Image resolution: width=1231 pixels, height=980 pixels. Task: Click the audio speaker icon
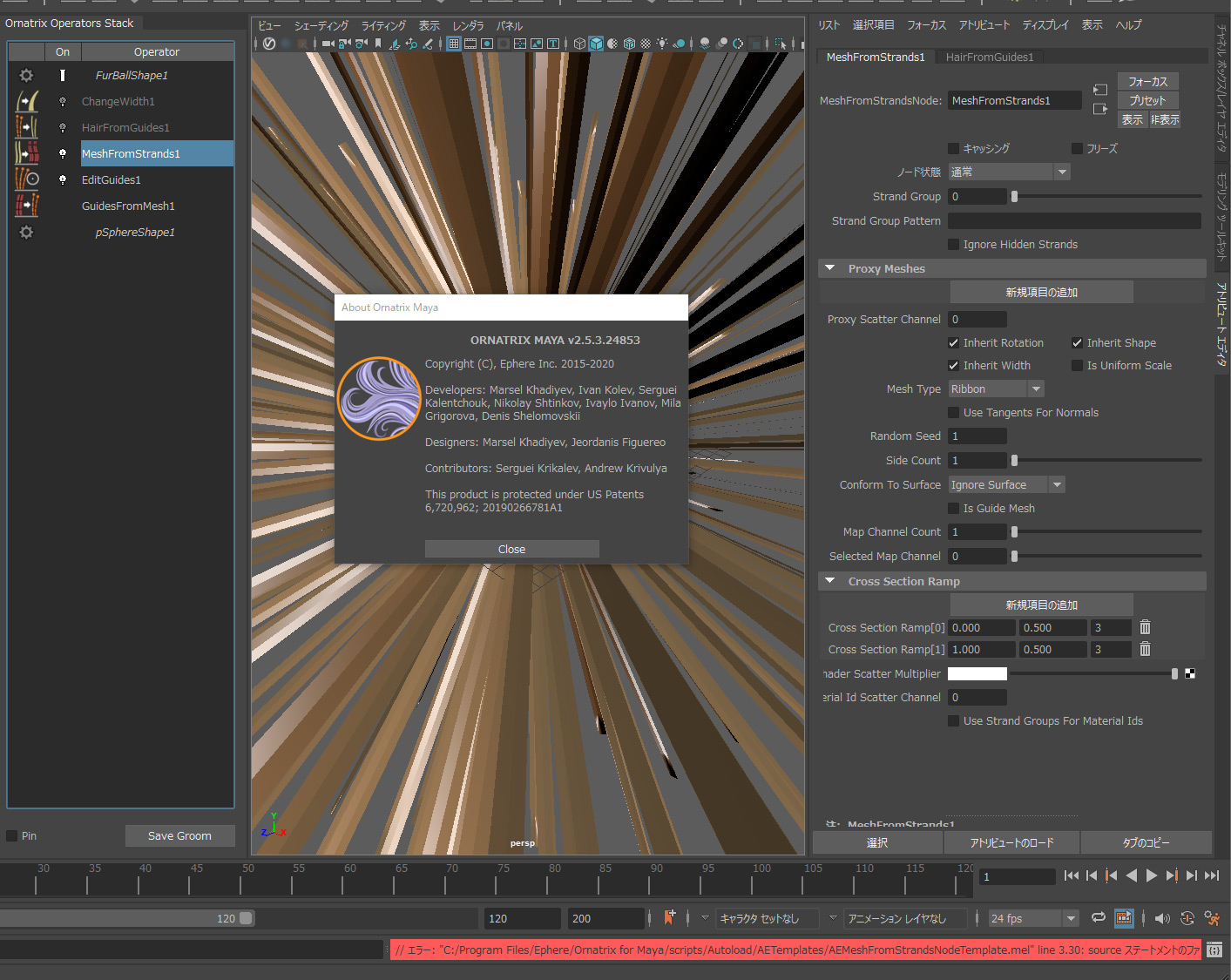pos(1162,918)
